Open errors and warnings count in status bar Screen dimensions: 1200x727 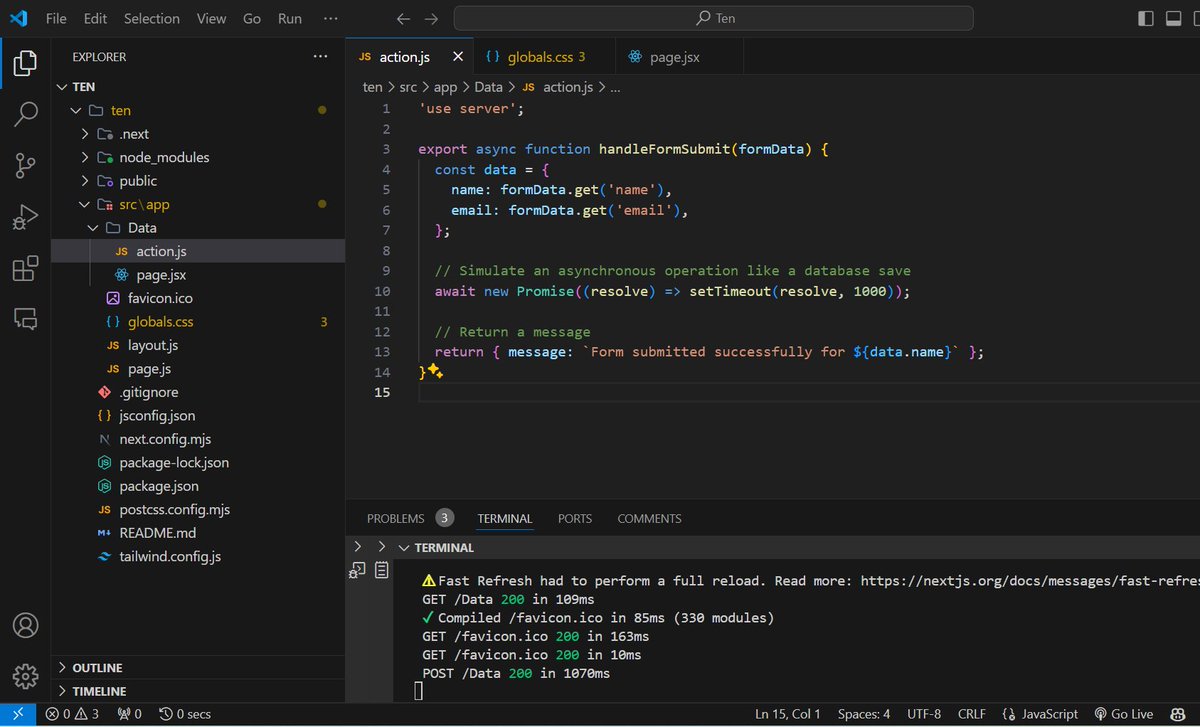point(72,714)
